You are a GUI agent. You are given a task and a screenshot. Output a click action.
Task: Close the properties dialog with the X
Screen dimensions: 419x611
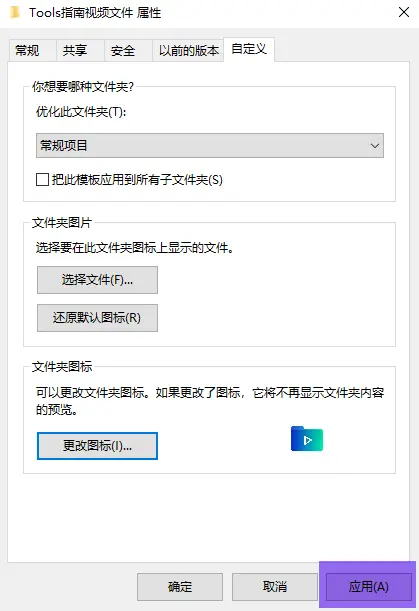[404, 12]
